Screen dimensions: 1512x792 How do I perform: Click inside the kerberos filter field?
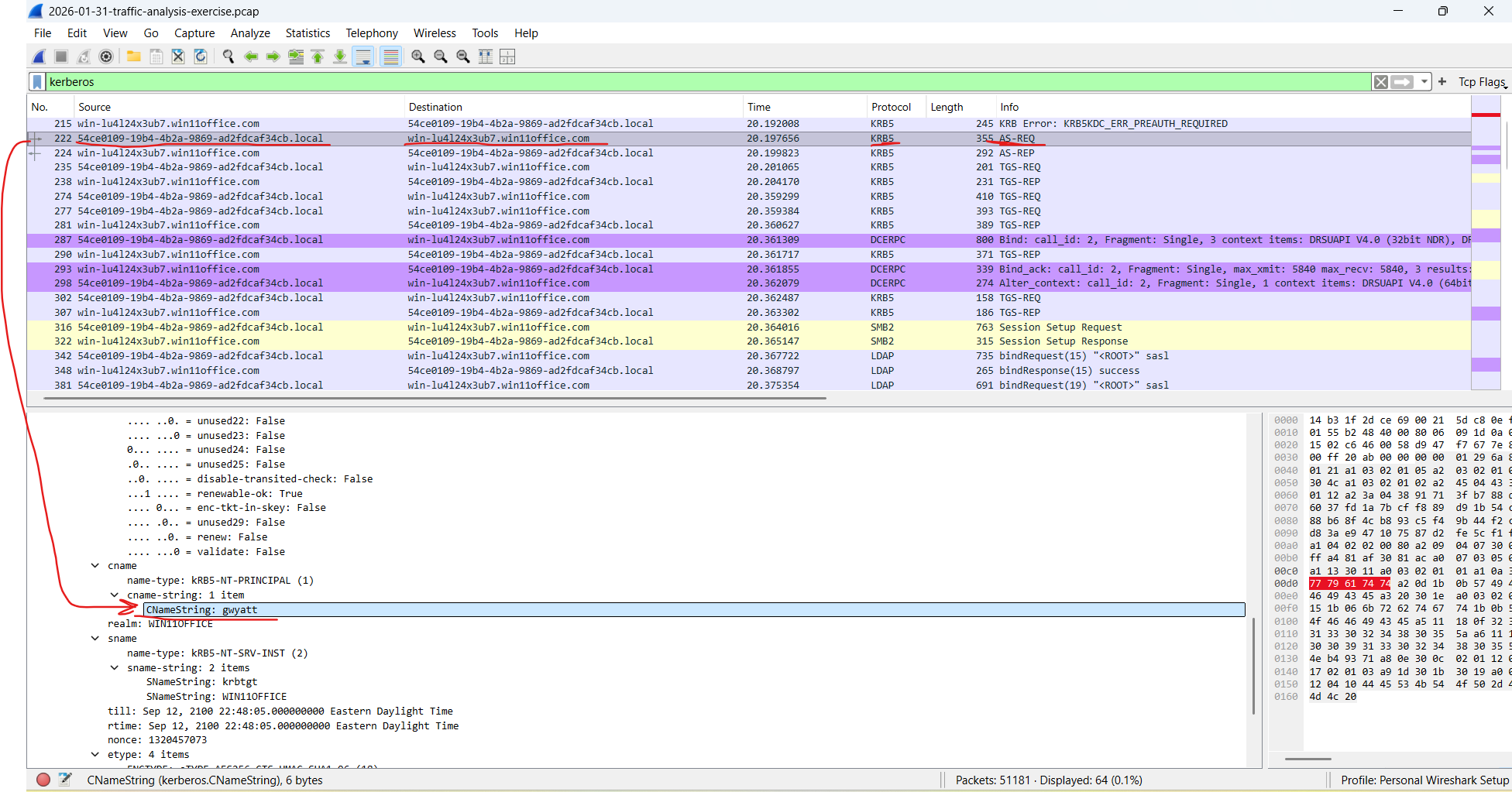coord(709,82)
